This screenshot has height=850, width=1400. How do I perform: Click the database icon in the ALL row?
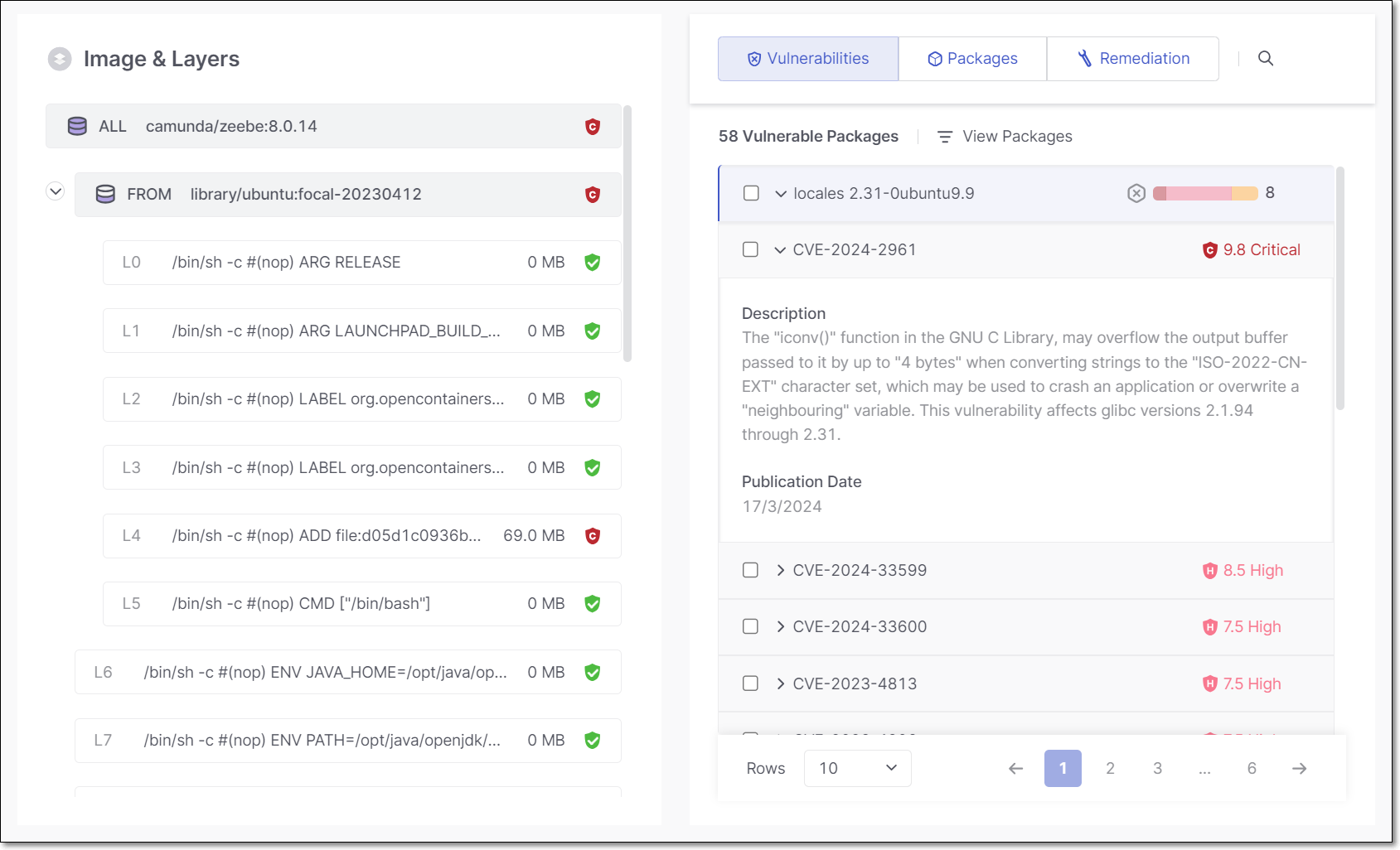coord(77,126)
